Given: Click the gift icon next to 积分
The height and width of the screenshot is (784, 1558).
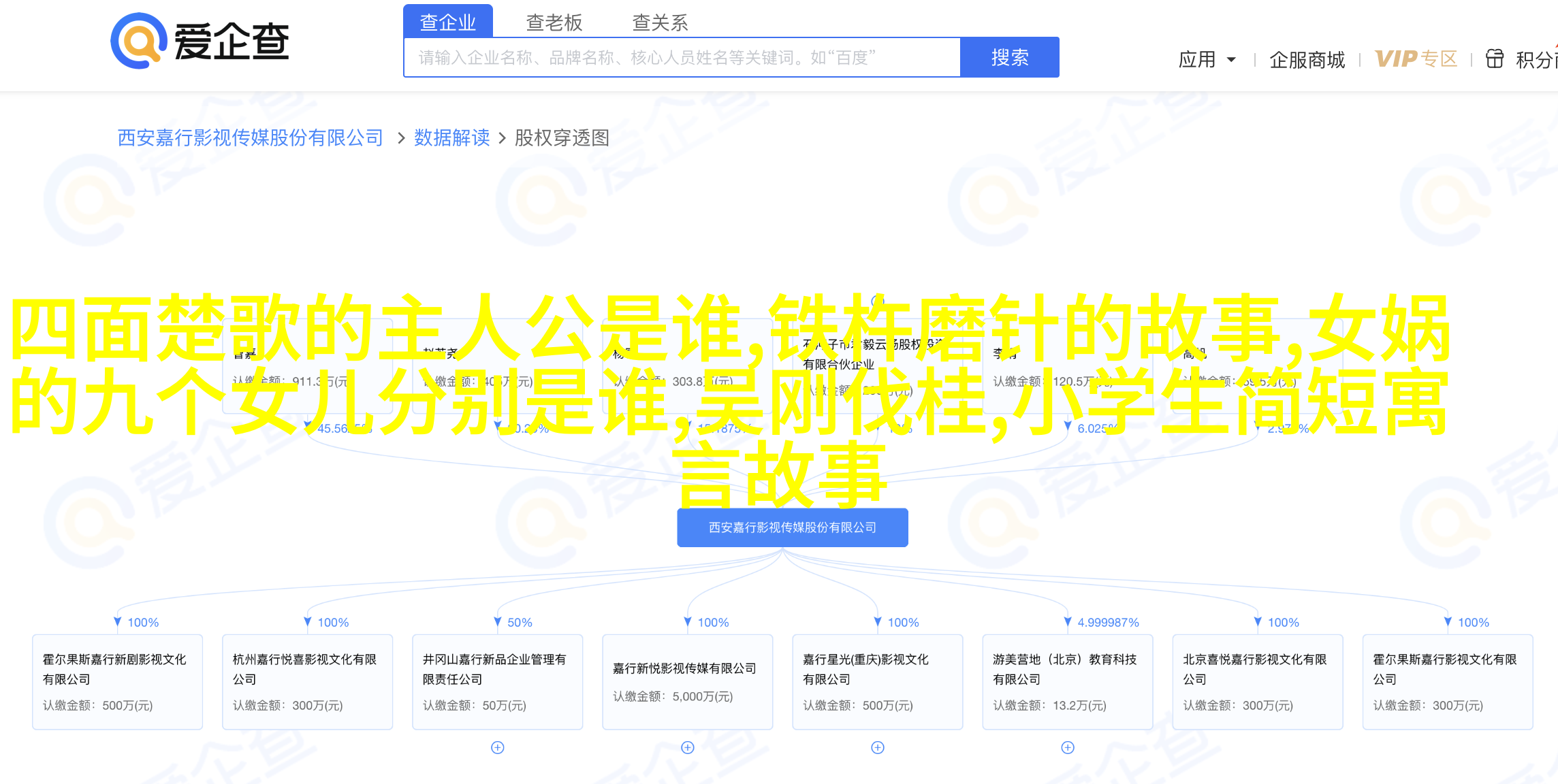Looking at the screenshot, I should (1494, 59).
